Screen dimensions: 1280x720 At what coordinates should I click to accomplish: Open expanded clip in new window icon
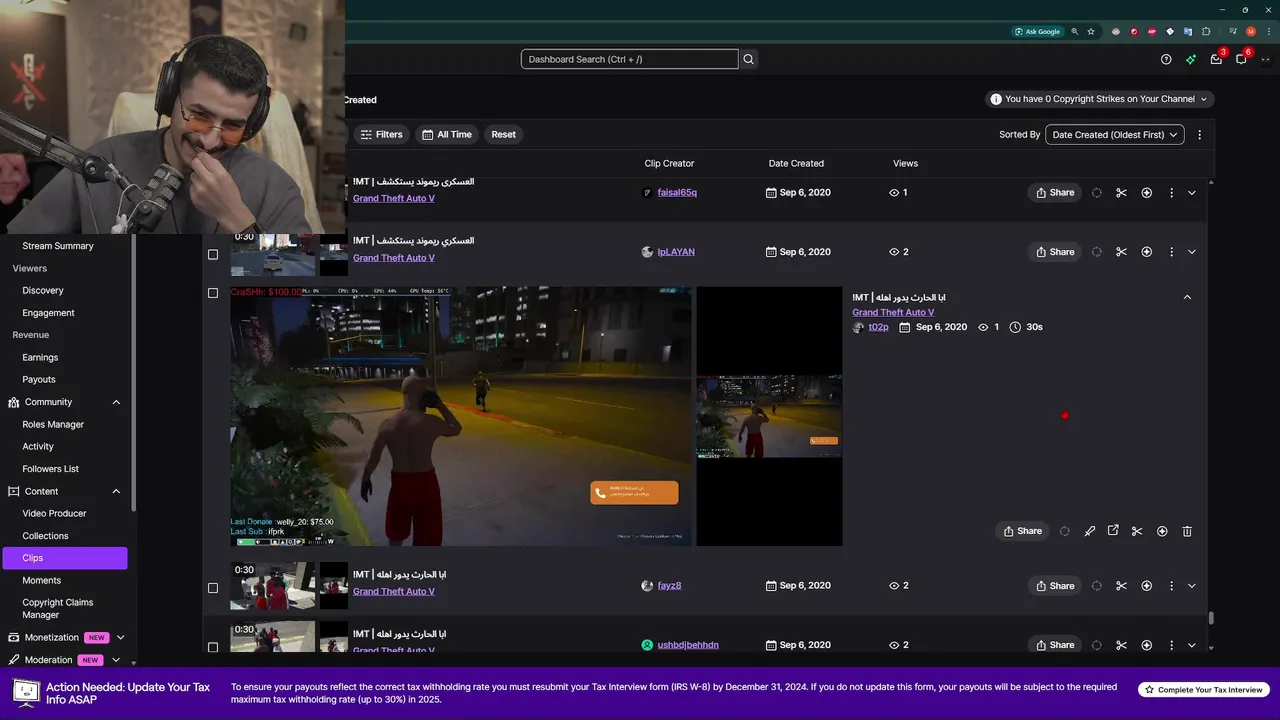click(1113, 531)
